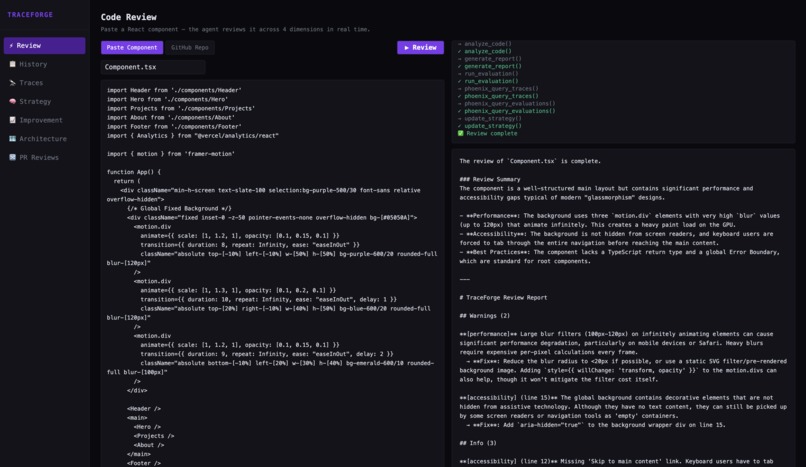Click the green update_strategy() log entry
Viewport: 806px width, 467px height.
492,126
